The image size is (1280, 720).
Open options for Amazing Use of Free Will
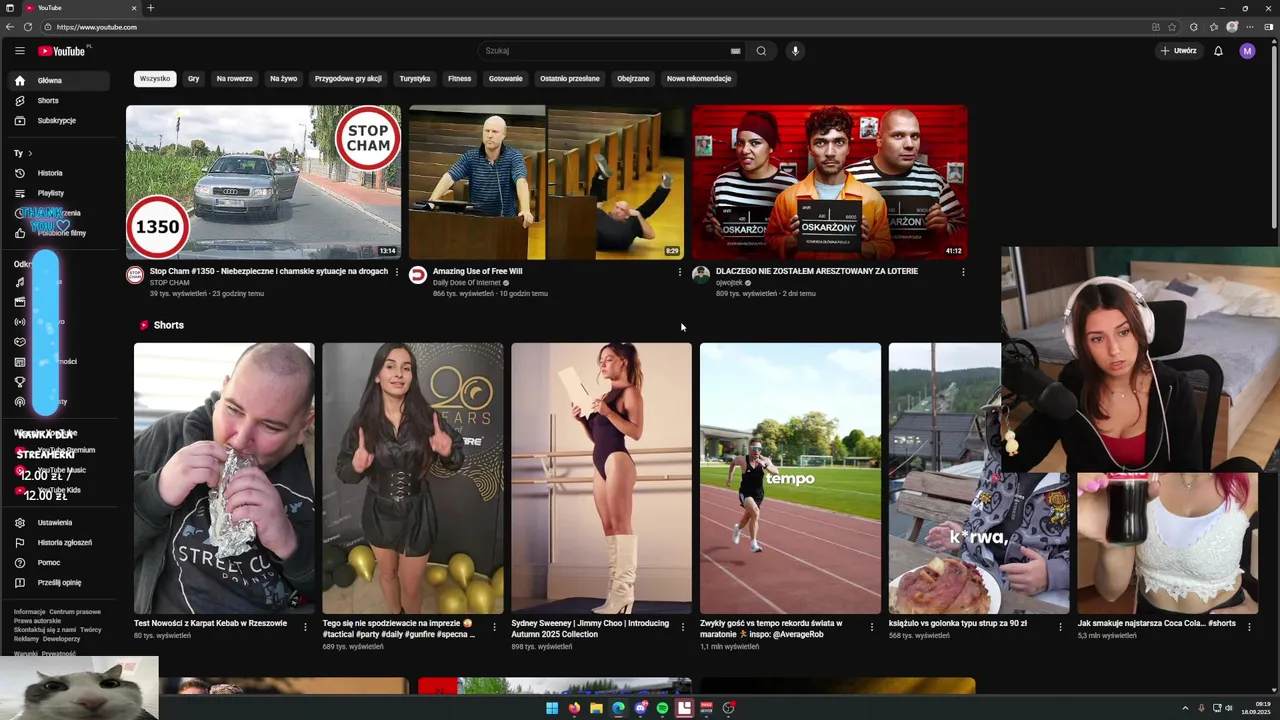680,272
